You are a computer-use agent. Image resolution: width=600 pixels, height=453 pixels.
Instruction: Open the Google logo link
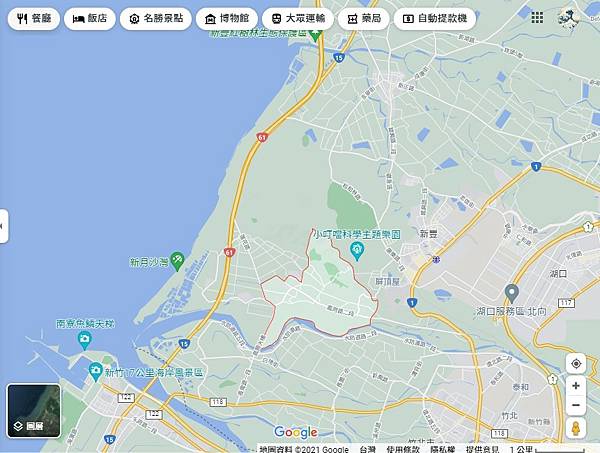[296, 432]
